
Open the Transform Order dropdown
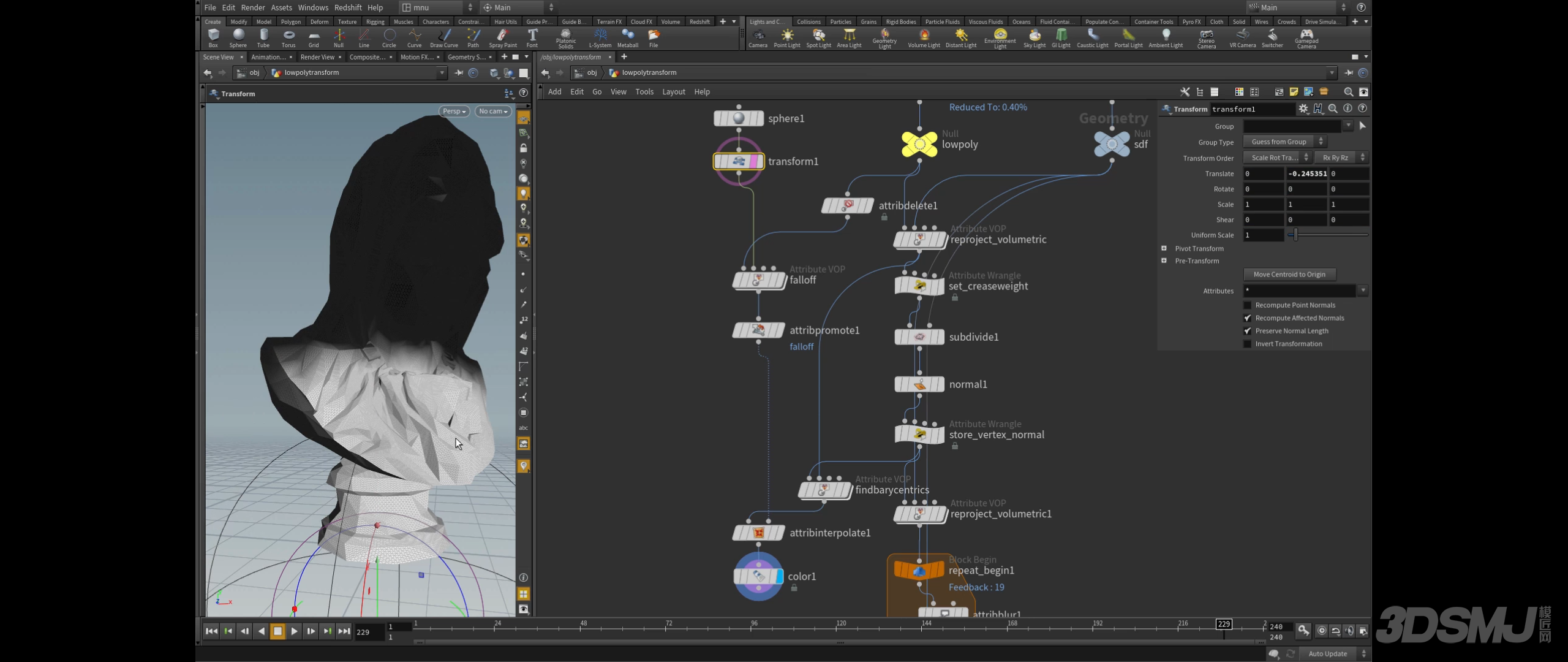tap(1276, 158)
